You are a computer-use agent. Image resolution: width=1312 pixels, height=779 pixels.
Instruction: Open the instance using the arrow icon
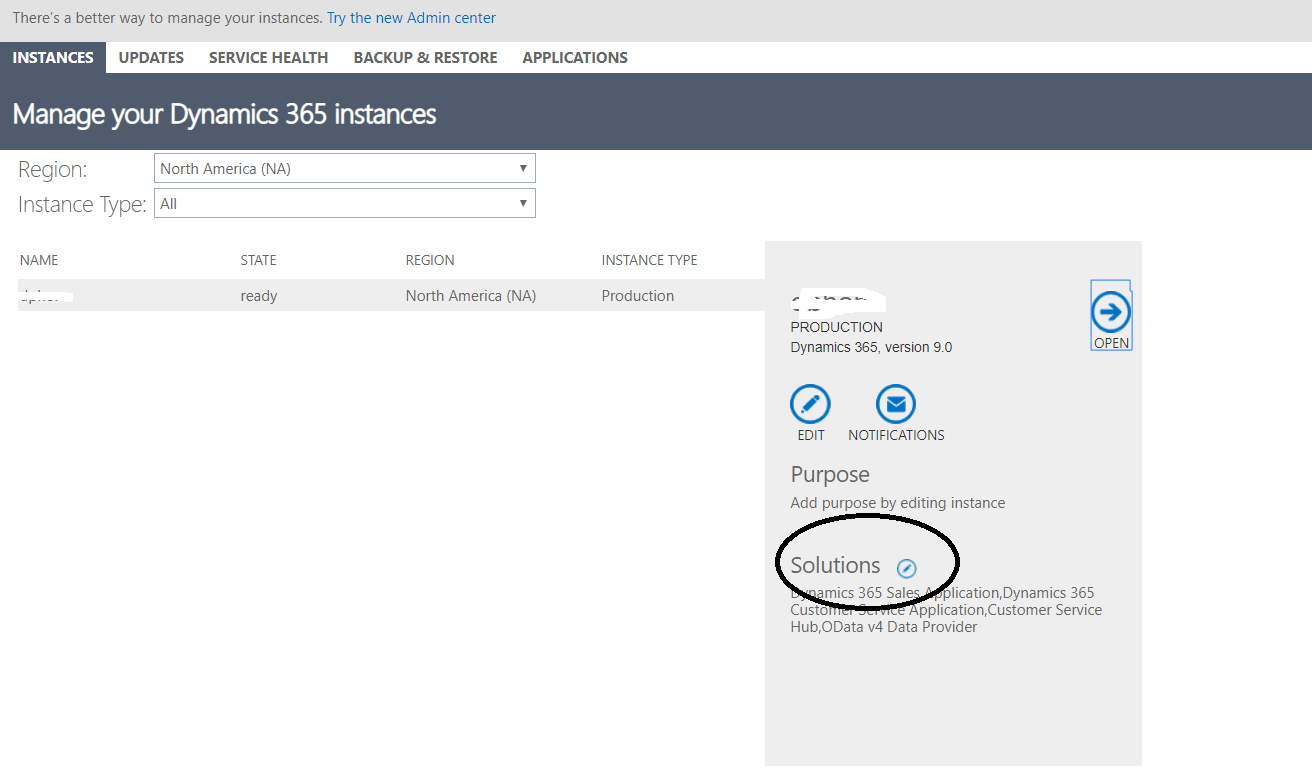[1110, 313]
